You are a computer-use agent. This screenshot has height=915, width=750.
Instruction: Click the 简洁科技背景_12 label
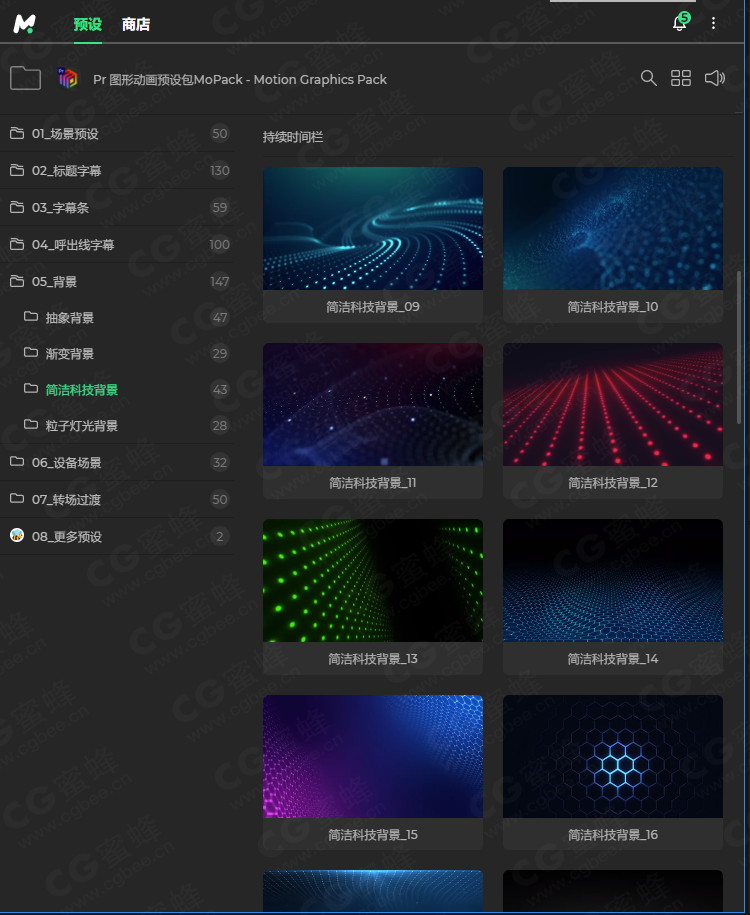tap(613, 483)
